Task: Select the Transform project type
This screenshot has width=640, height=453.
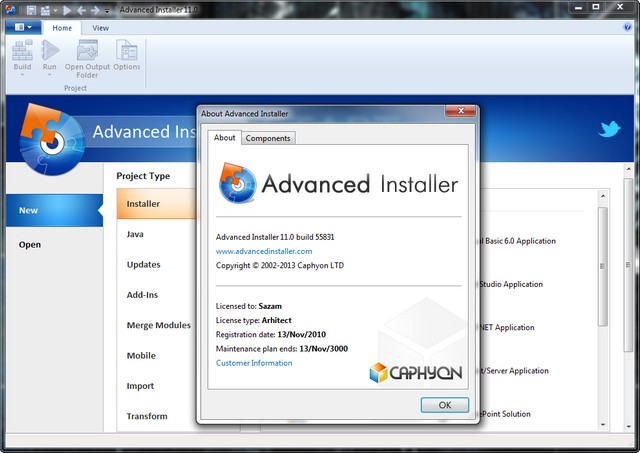Action: click(147, 416)
